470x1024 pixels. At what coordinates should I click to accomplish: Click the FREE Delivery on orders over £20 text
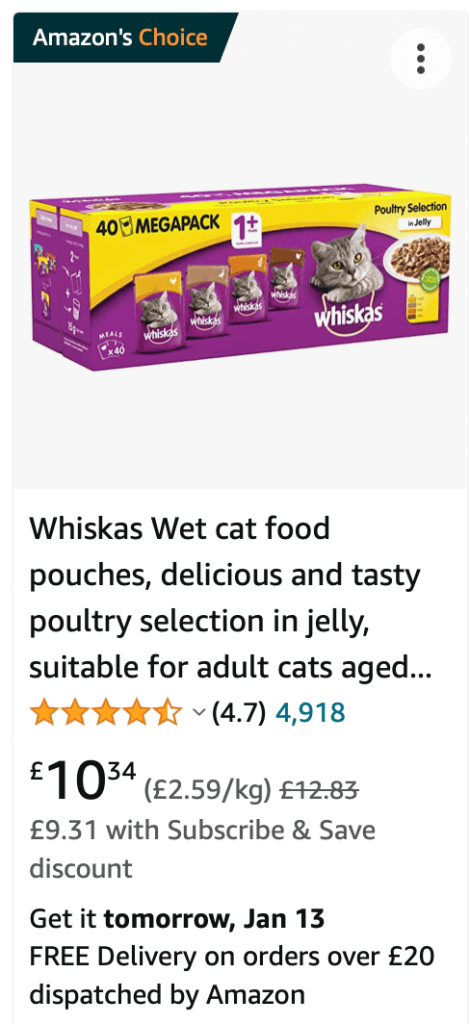(x=232, y=957)
